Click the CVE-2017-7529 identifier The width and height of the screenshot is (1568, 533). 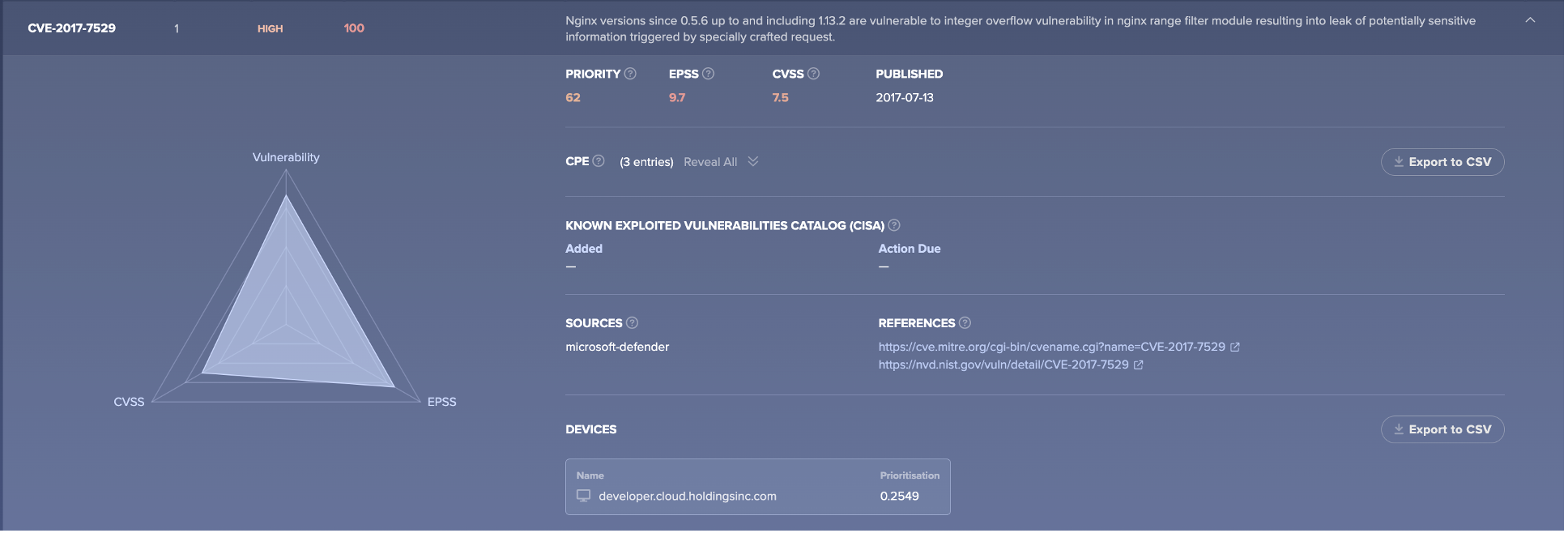pyautogui.click(x=72, y=28)
